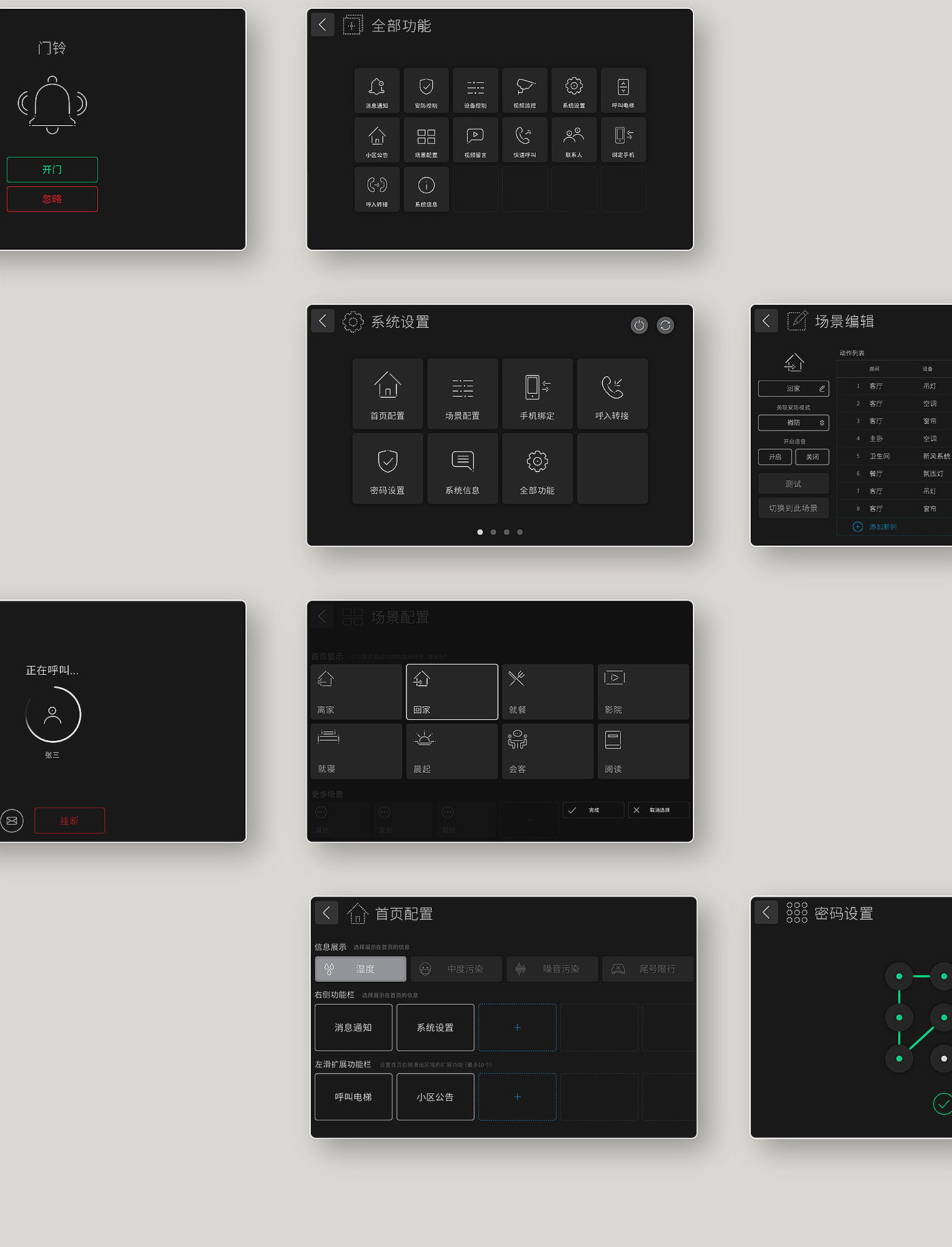Screen dimensions: 952x1247
Task: Open 设备控制 device control tile
Action: [475, 90]
